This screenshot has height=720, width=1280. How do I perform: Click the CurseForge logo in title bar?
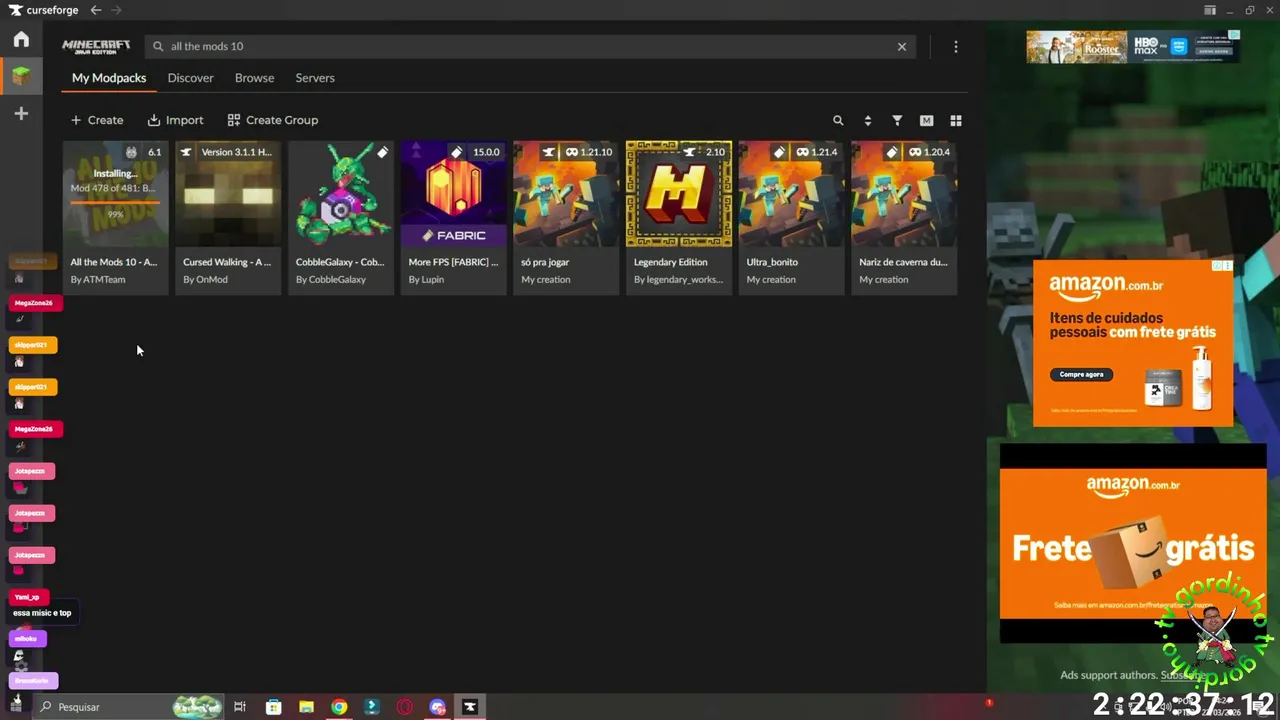point(43,10)
